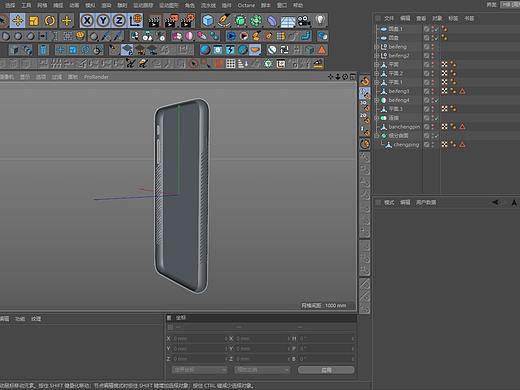Open the left dropdown in coordinates panel
Screen dimensions: 520x390
199,370
